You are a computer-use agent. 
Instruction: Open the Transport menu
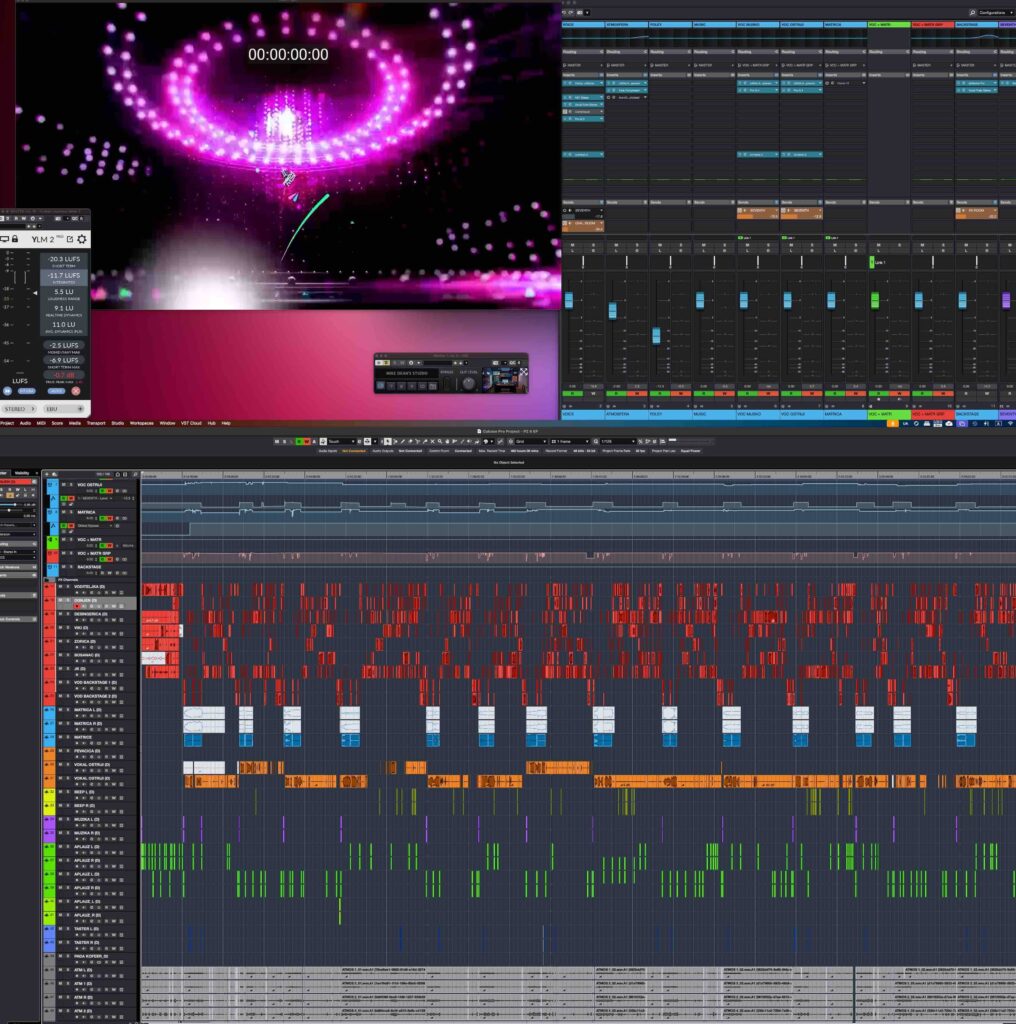point(96,423)
